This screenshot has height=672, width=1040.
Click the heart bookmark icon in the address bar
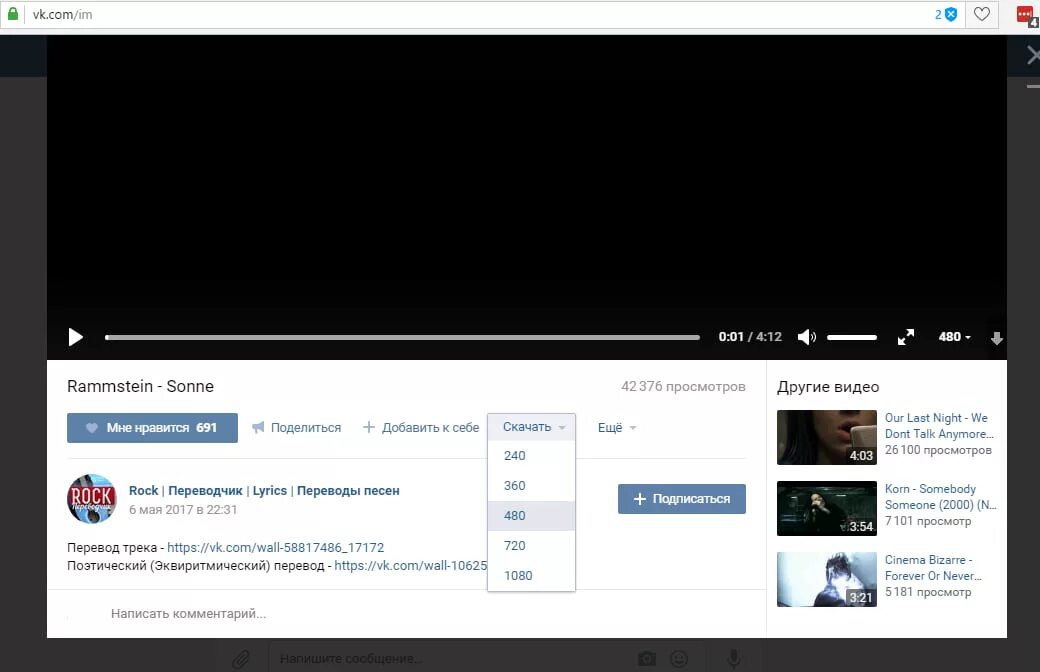(982, 14)
